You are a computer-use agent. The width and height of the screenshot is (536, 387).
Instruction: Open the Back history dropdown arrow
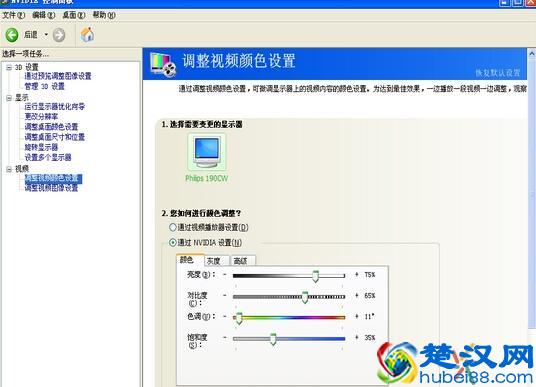point(46,35)
